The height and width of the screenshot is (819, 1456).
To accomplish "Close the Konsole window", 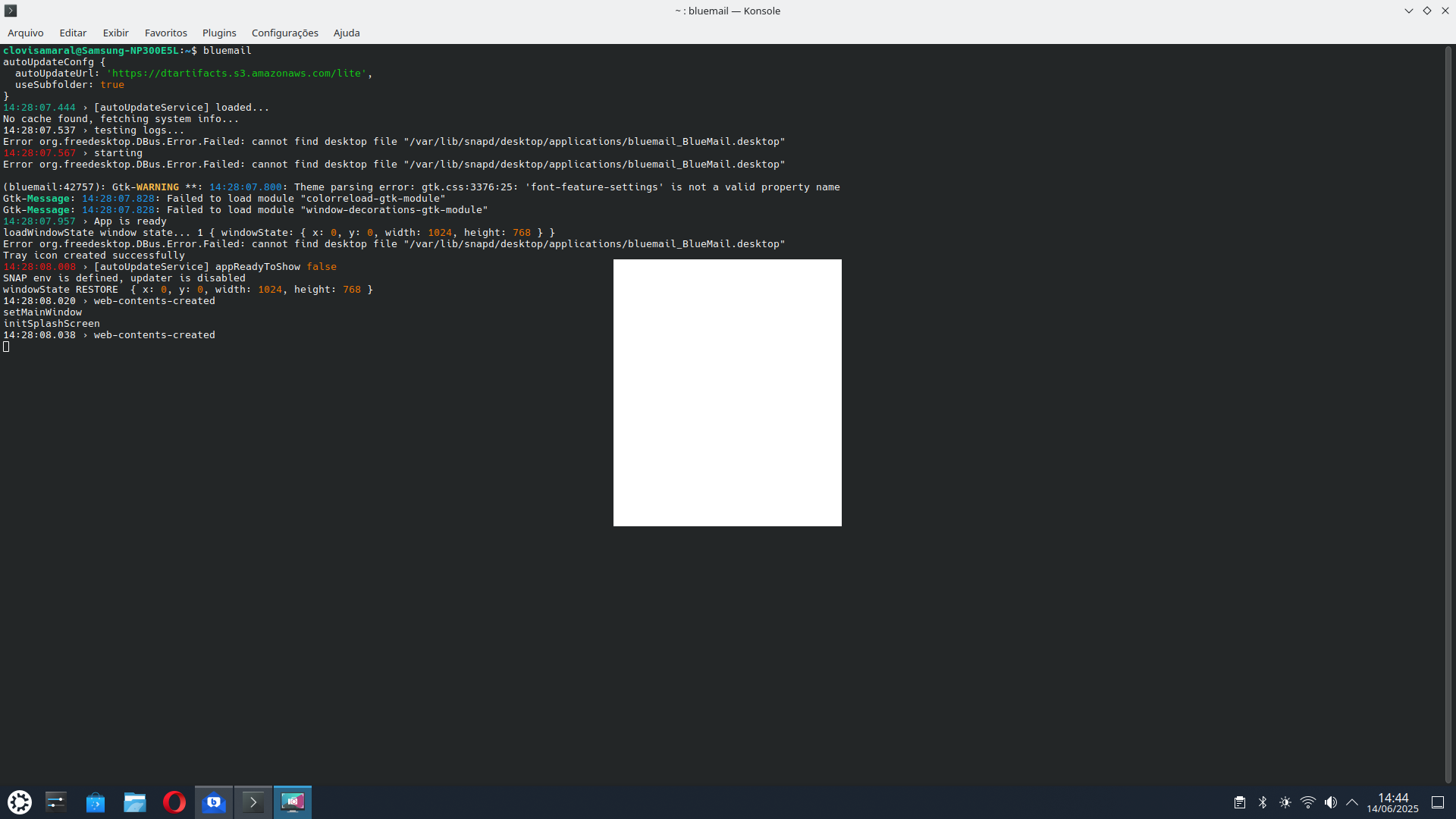I will coord(1445,11).
